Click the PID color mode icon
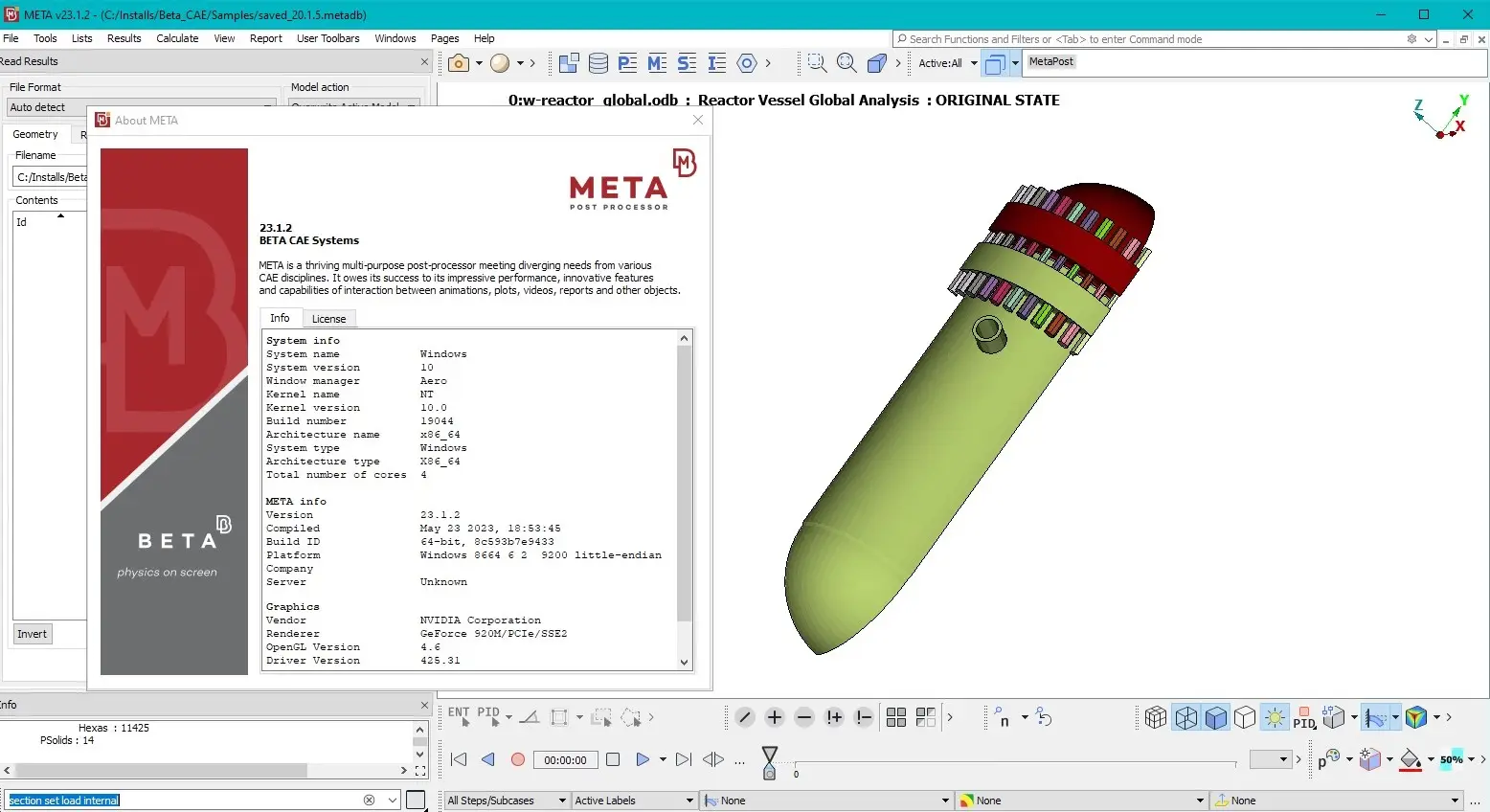Image resolution: width=1490 pixels, height=812 pixels. (x=1304, y=717)
